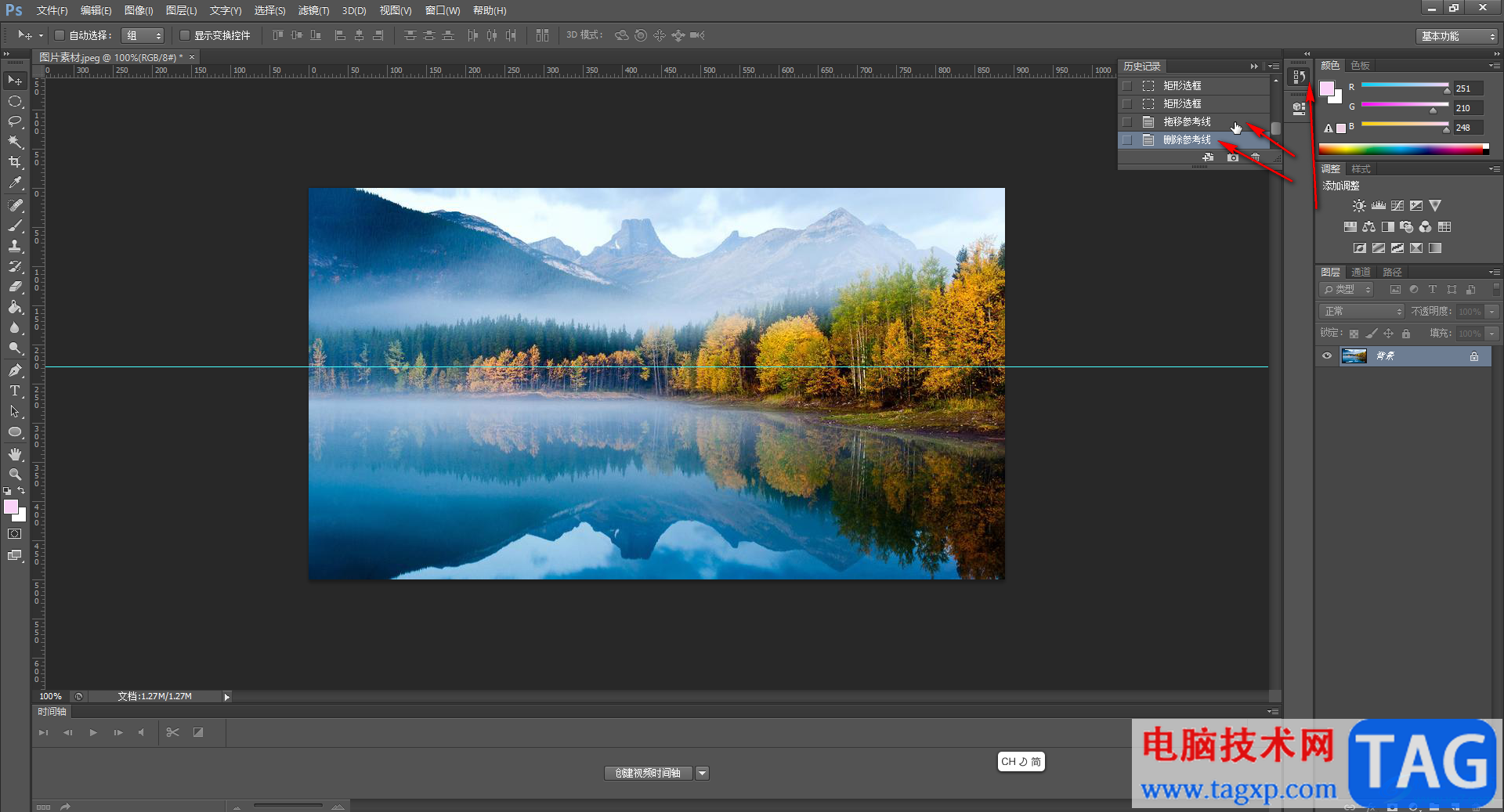Select the Eyedropper tool
Viewport: 1504px width, 812px height.
[x=15, y=183]
